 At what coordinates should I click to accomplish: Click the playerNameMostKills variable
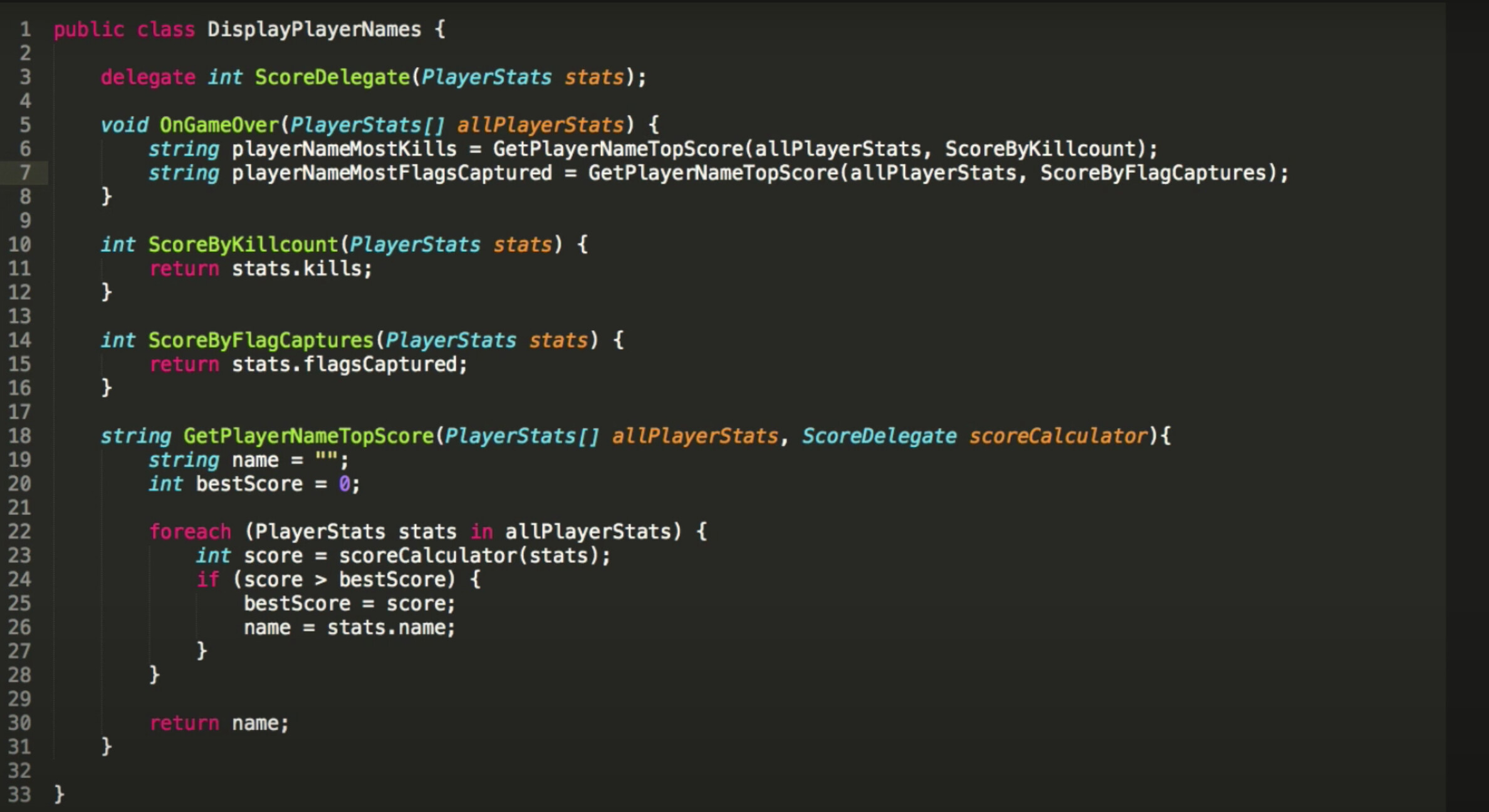click(x=344, y=149)
